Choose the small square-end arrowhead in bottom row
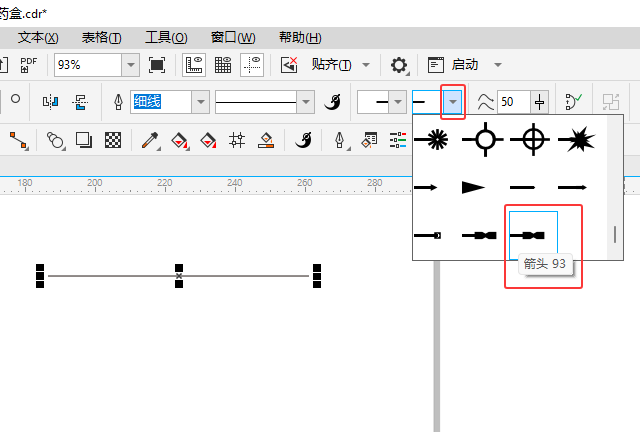Viewport: 640px width, 432px height. (428, 236)
